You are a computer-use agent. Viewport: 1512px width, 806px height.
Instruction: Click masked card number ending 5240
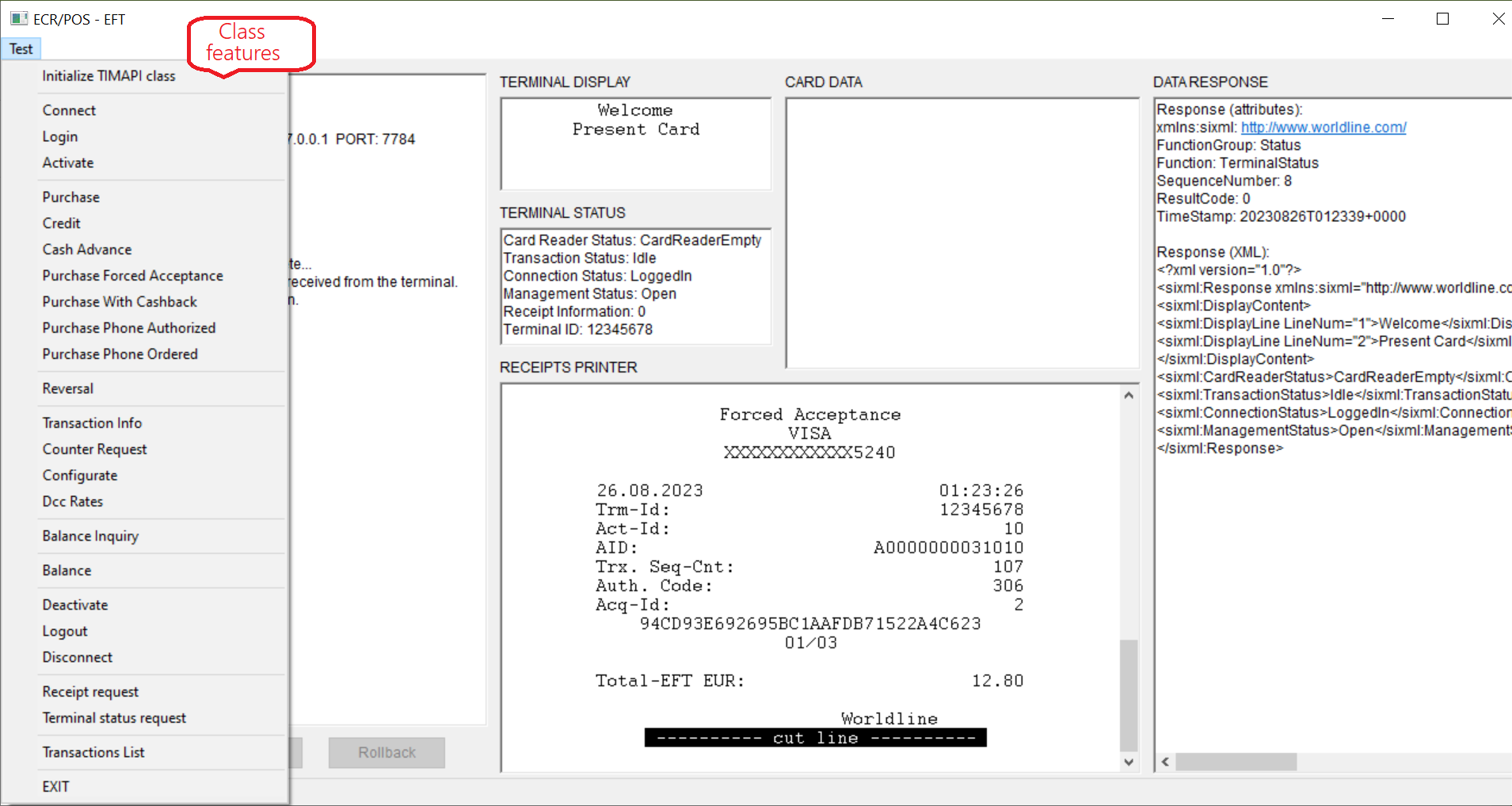(809, 453)
